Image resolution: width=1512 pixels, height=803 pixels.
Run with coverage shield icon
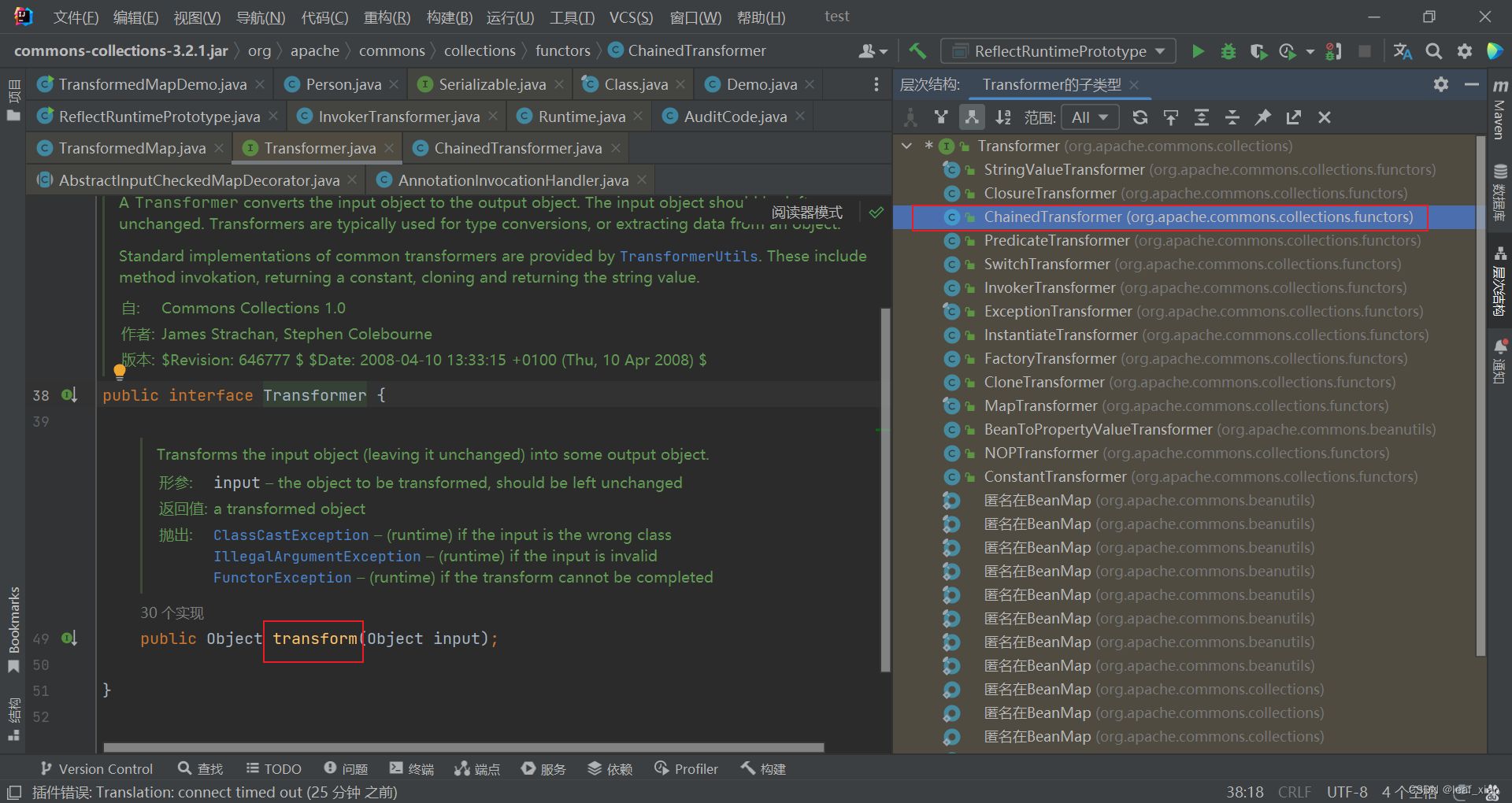click(1258, 51)
